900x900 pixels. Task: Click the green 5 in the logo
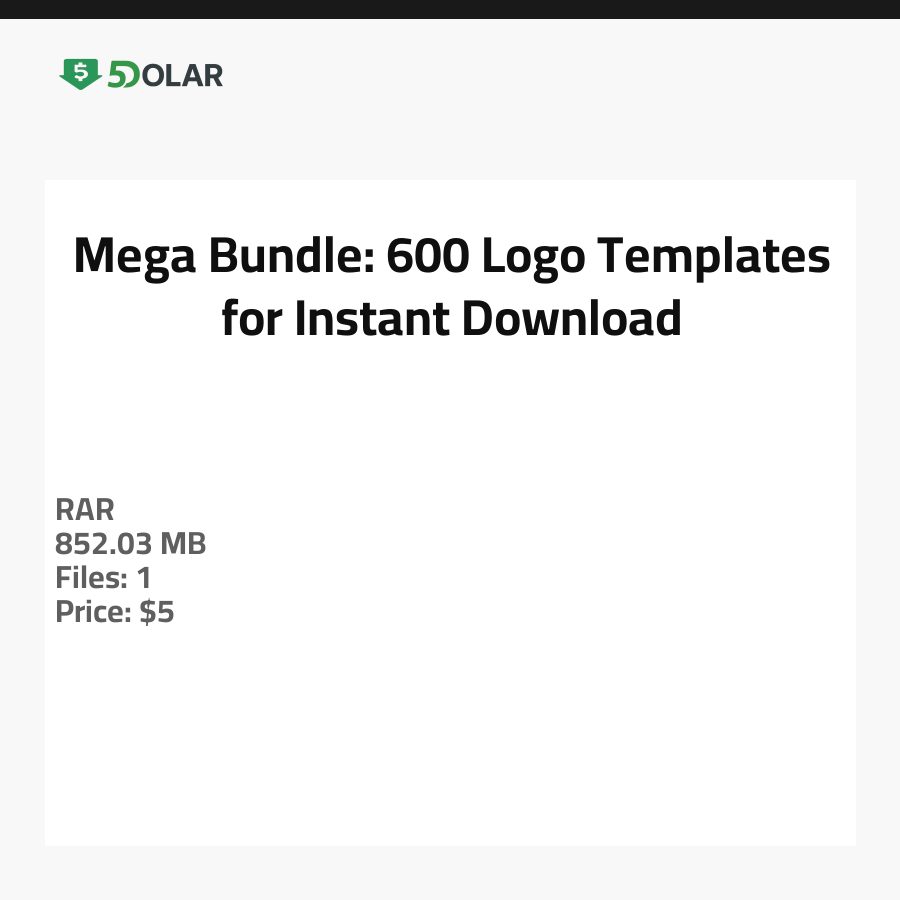click(117, 75)
